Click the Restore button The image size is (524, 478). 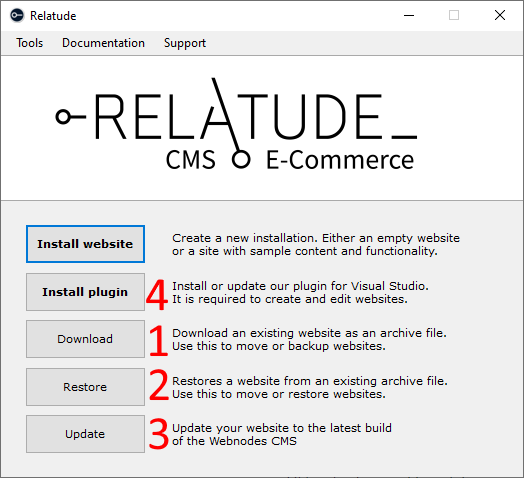point(85,387)
